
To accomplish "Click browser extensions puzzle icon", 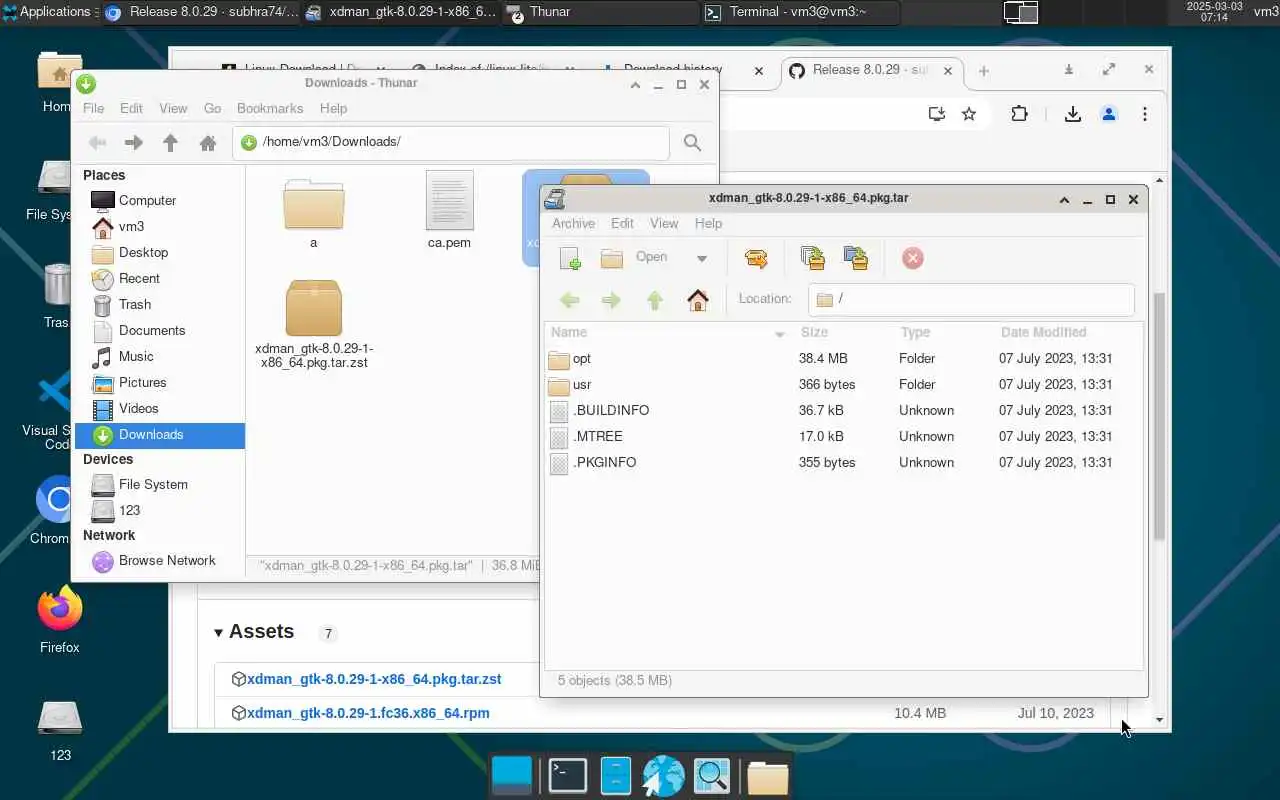I will point(1019,114).
